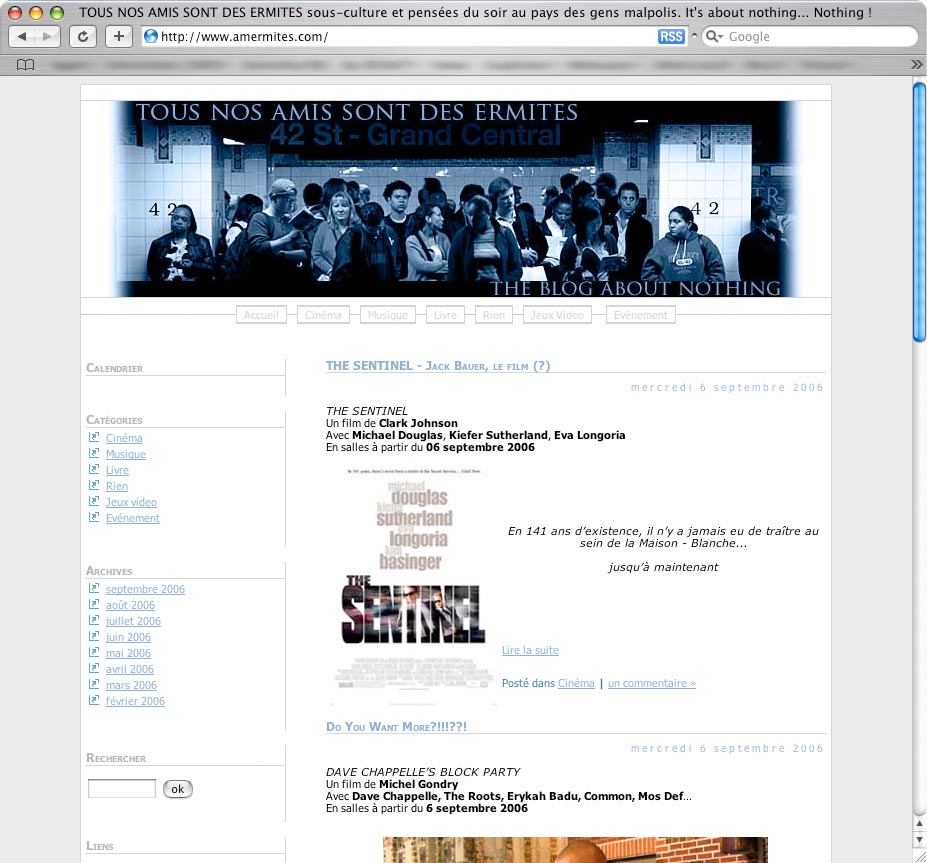Open the Rien category link in sidebar
The image size is (927, 863).
tap(116, 486)
